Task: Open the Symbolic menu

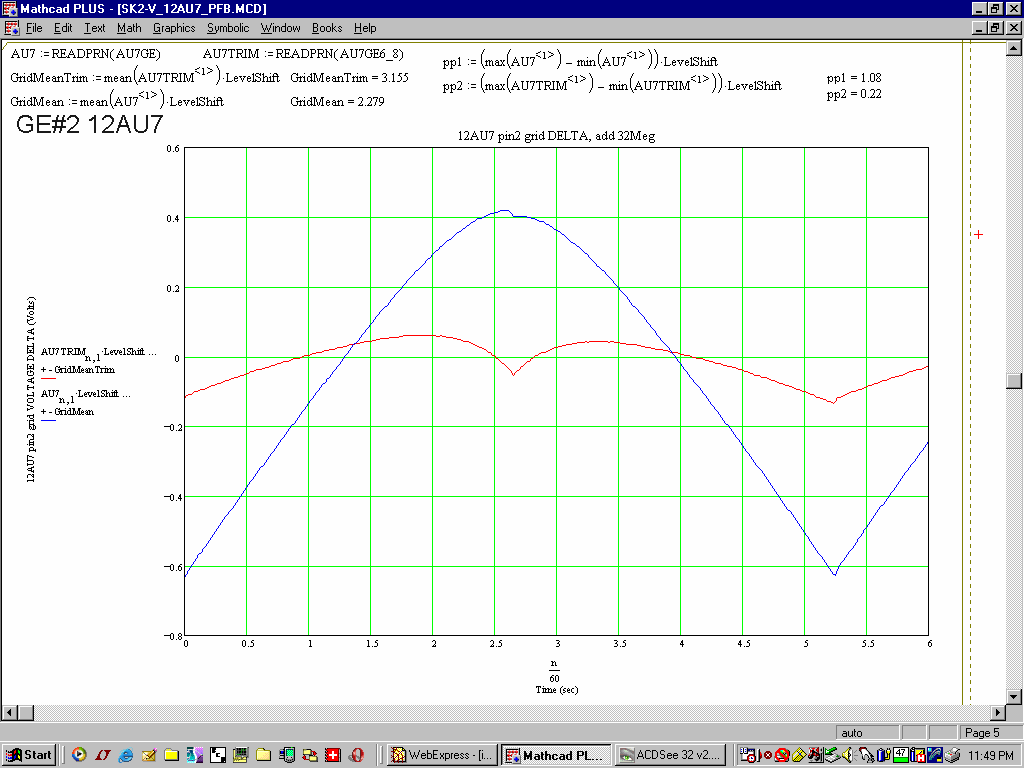Action: 228,28
